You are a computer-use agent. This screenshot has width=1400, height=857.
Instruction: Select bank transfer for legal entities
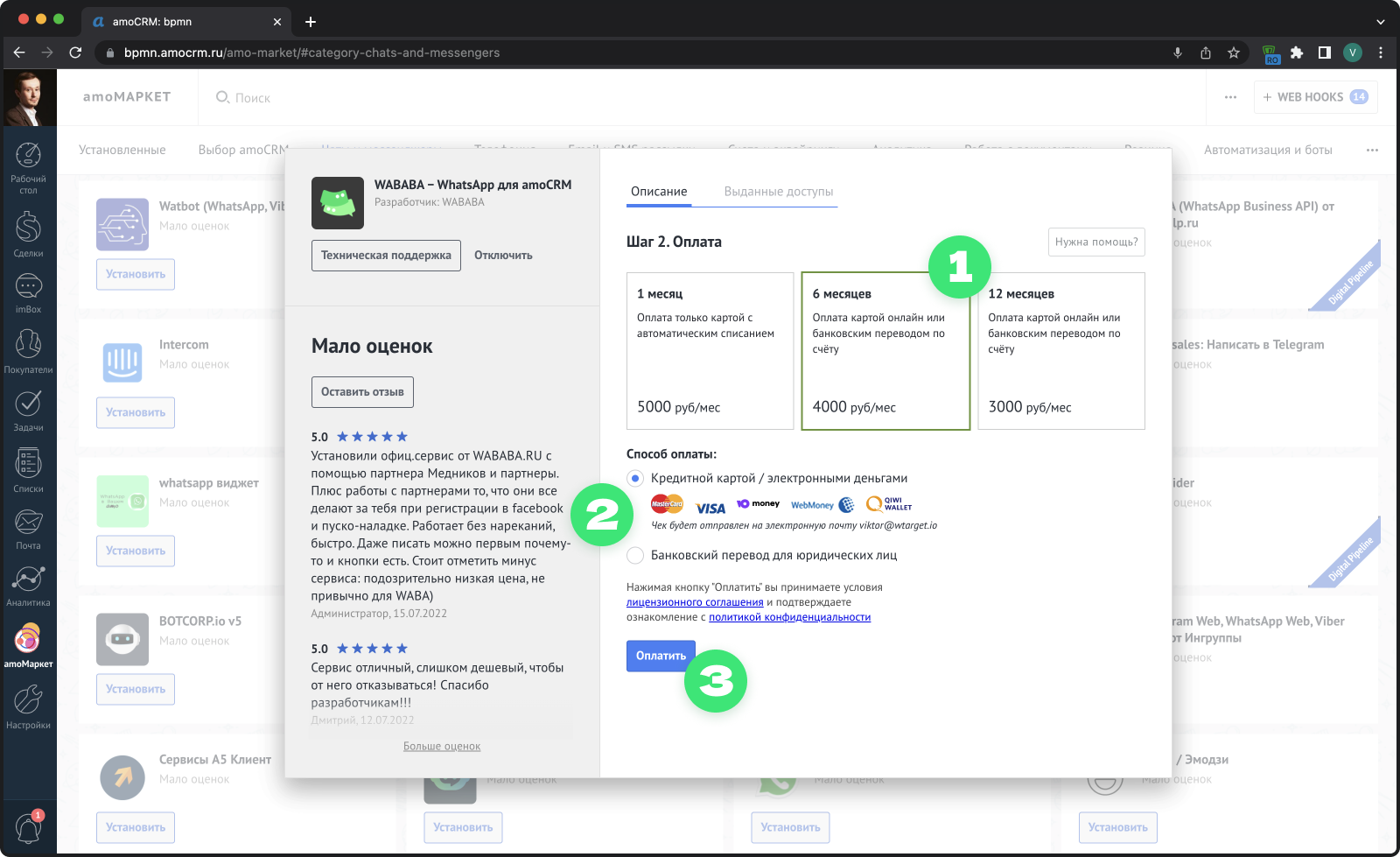point(635,555)
